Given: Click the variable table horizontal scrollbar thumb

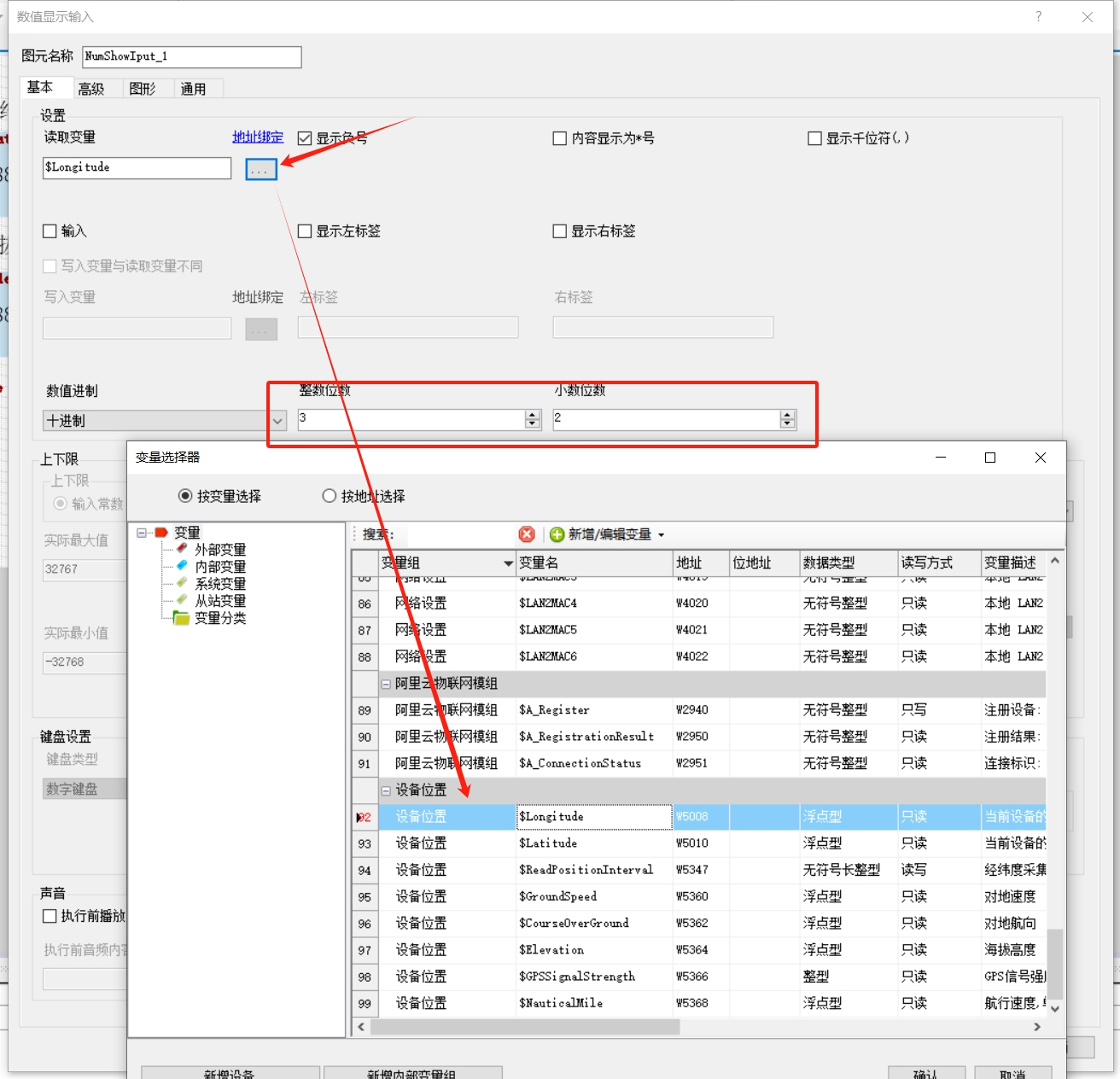Looking at the screenshot, I should 525,1027.
